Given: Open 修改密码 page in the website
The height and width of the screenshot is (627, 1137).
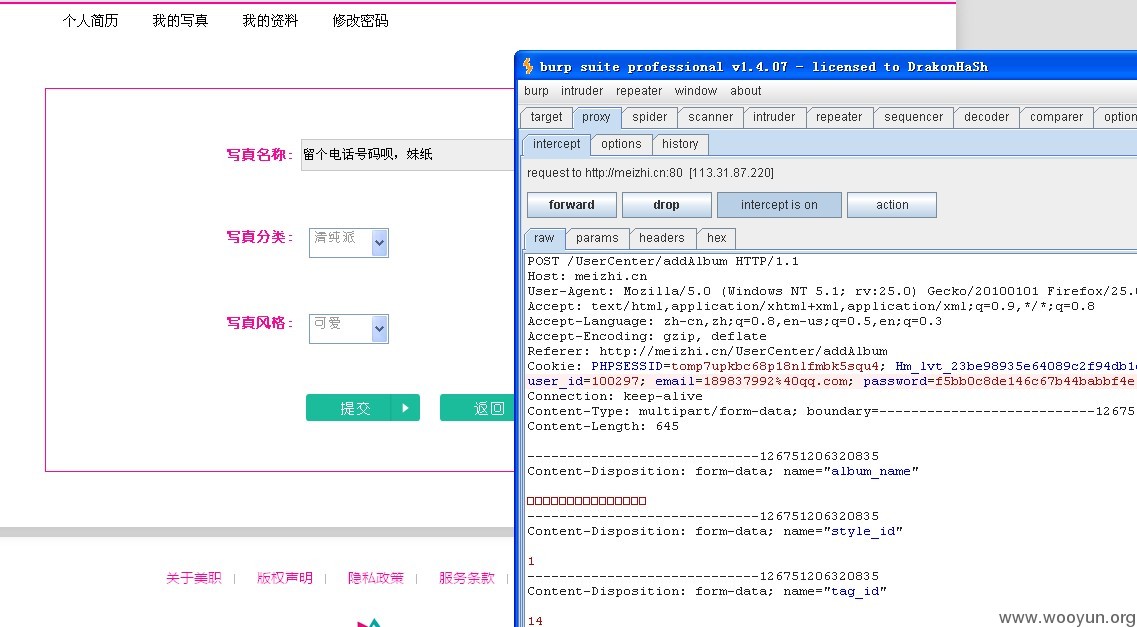Looking at the screenshot, I should tap(360, 21).
